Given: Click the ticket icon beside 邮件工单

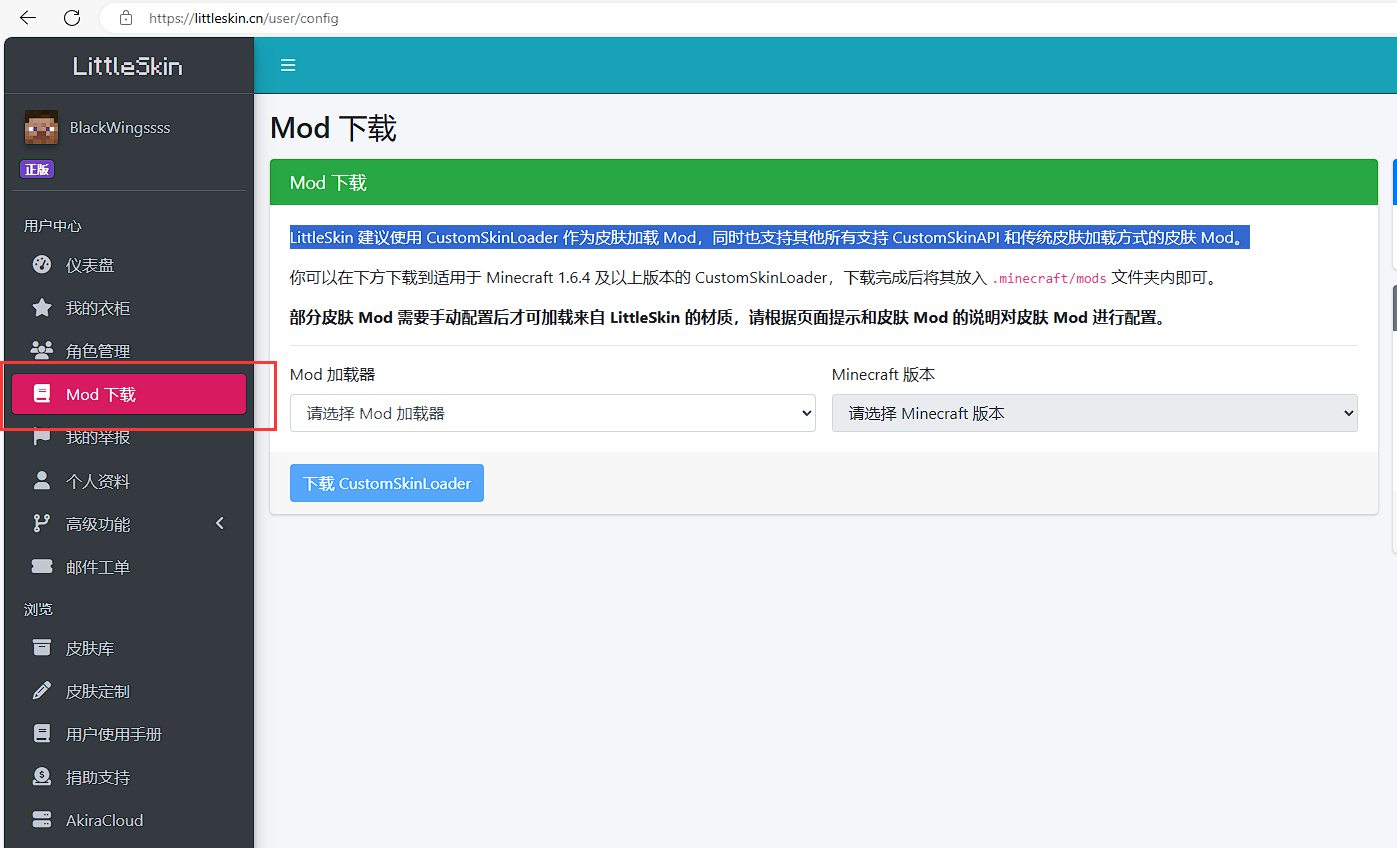Looking at the screenshot, I should [x=41, y=567].
